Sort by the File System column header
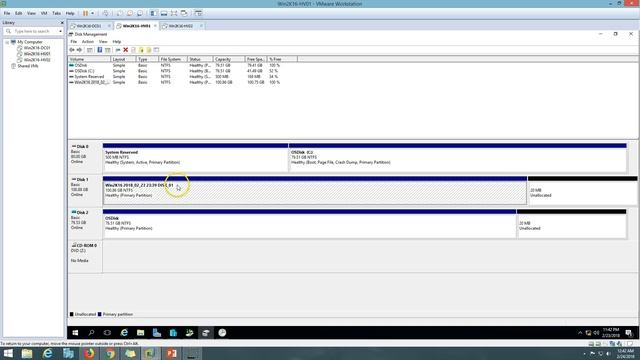Viewport: 640px width, 360px height. (x=173, y=59)
